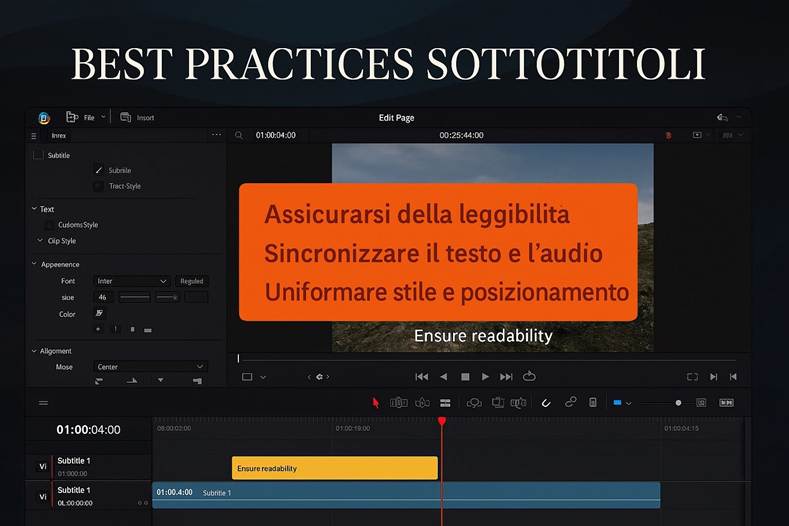The height and width of the screenshot is (526, 789).
Task: Open the Font dropdown showing Inter
Action: coord(131,281)
